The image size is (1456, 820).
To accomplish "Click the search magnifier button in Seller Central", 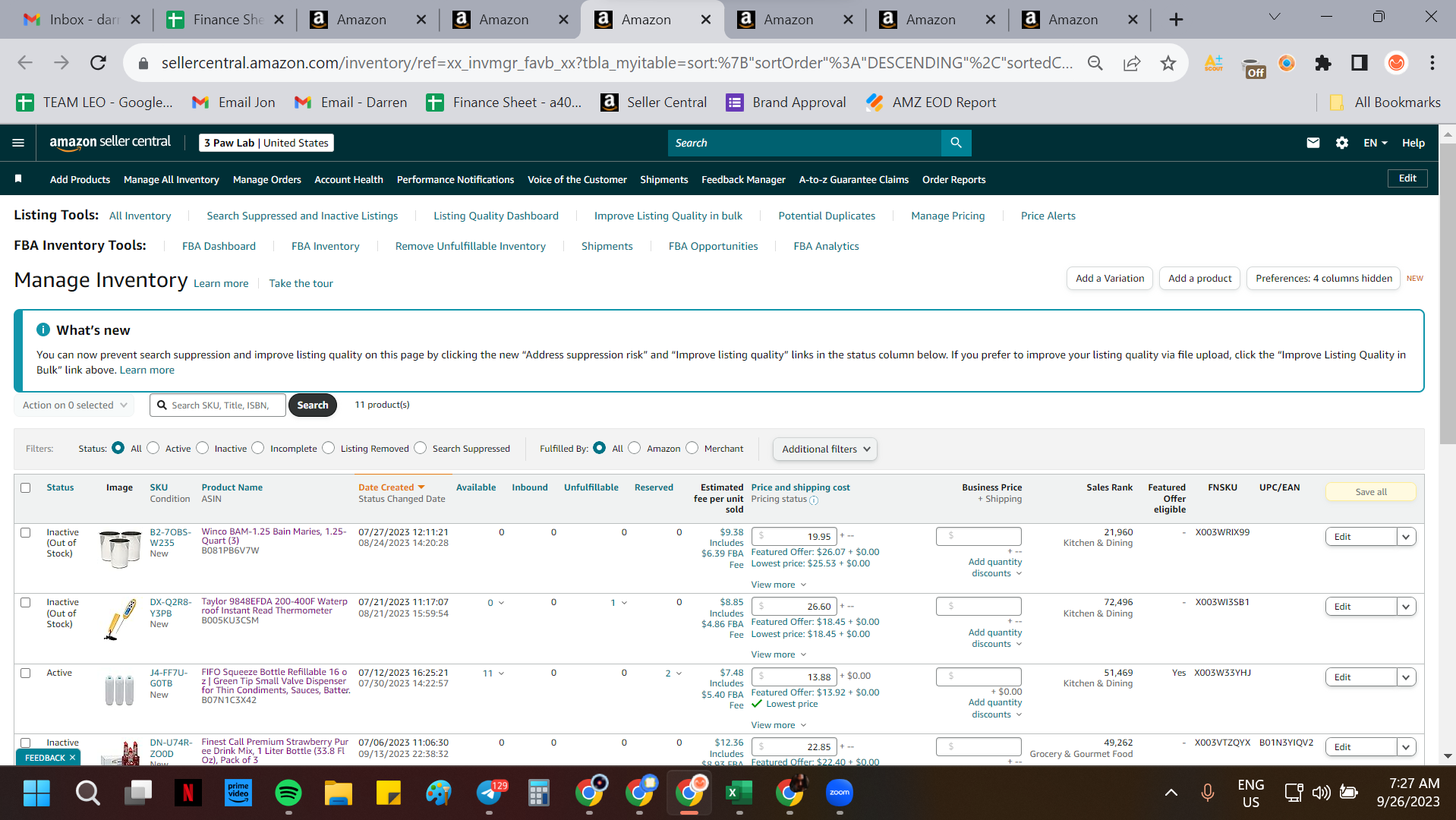I will (x=956, y=143).
